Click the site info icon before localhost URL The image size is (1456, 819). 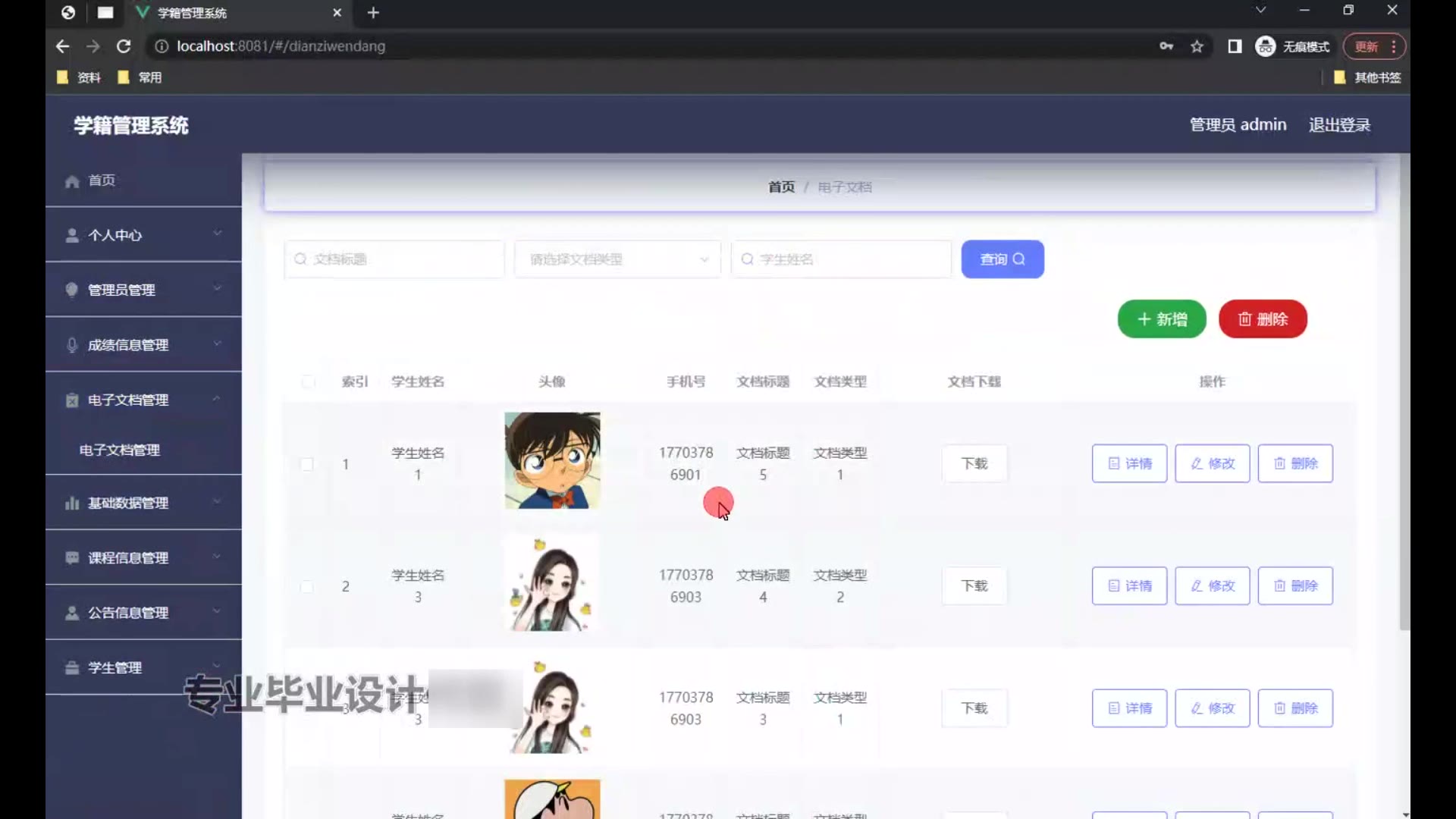(162, 46)
